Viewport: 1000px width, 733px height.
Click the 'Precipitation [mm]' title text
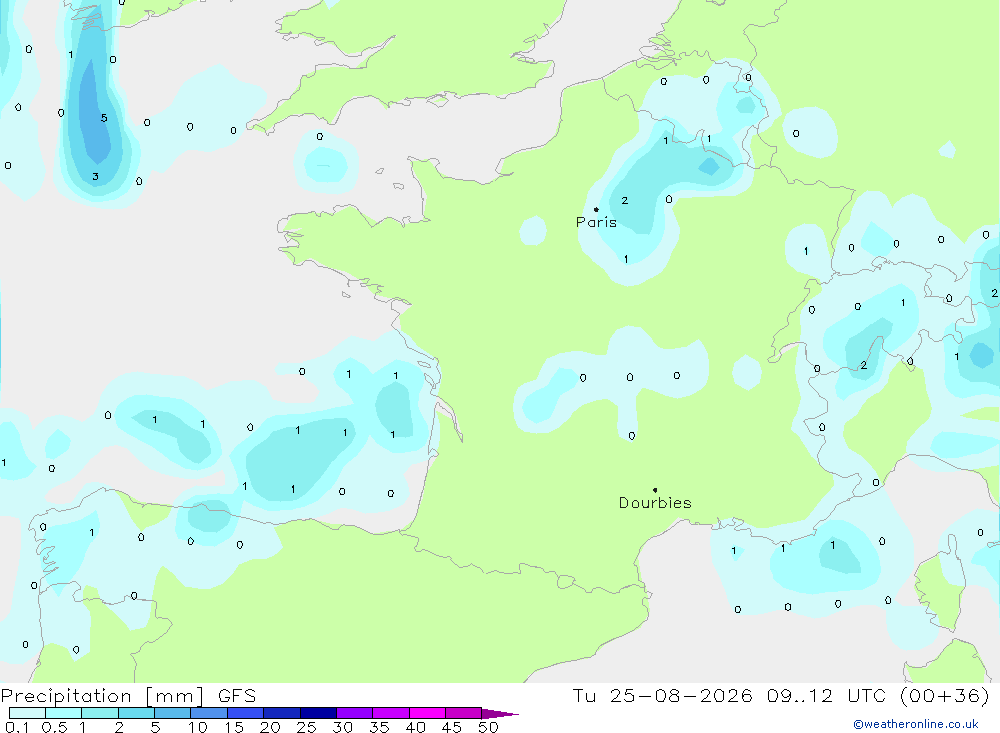pyautogui.click(x=102, y=696)
